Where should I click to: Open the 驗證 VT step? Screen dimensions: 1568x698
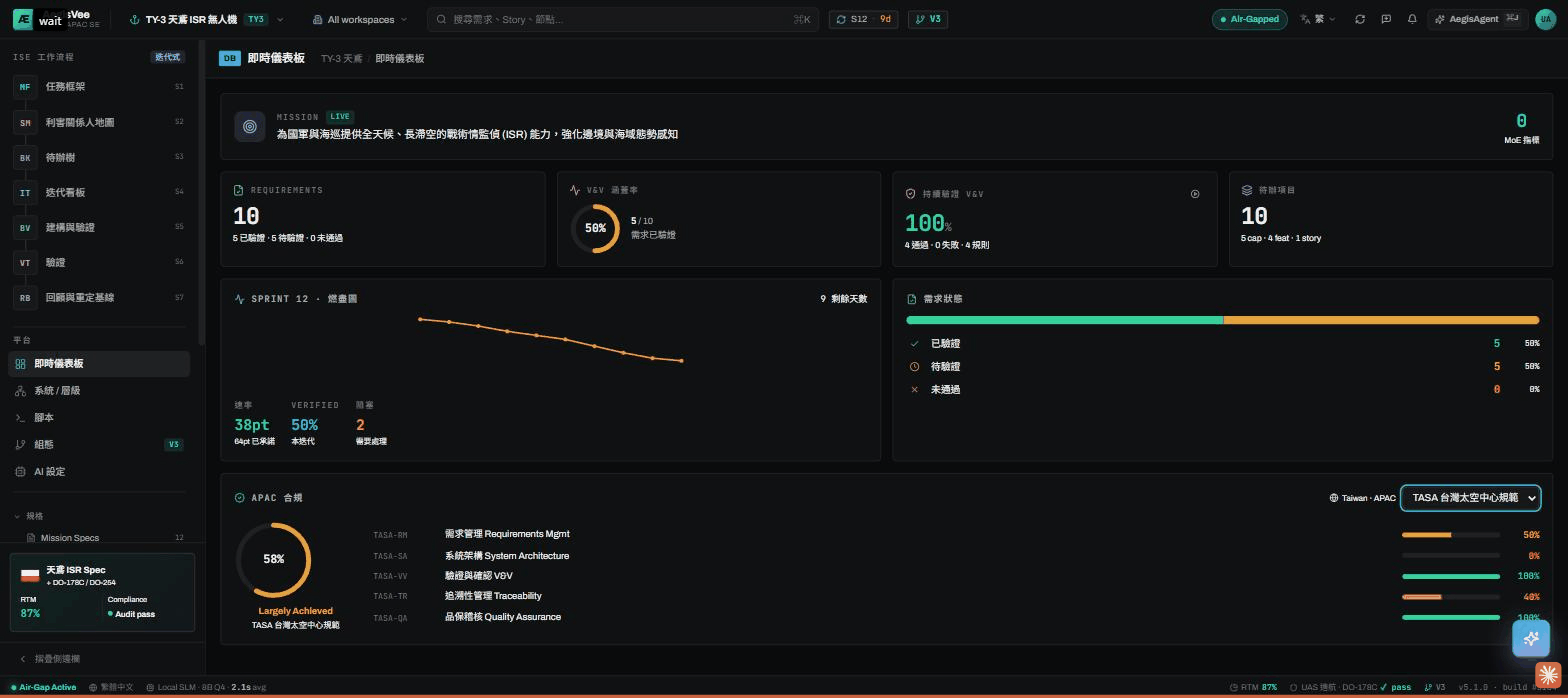click(99, 262)
